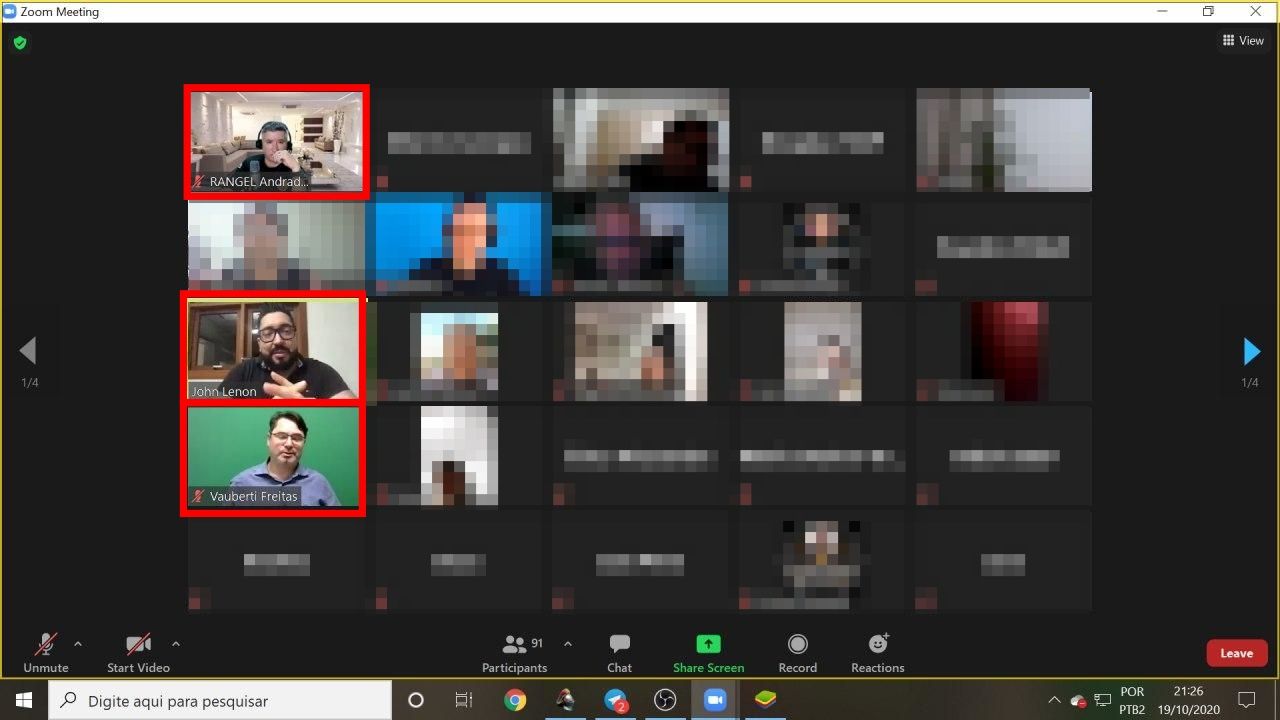1280x720 pixels.
Task: Expand audio options arrow beside Unmute
Action: coord(78,644)
